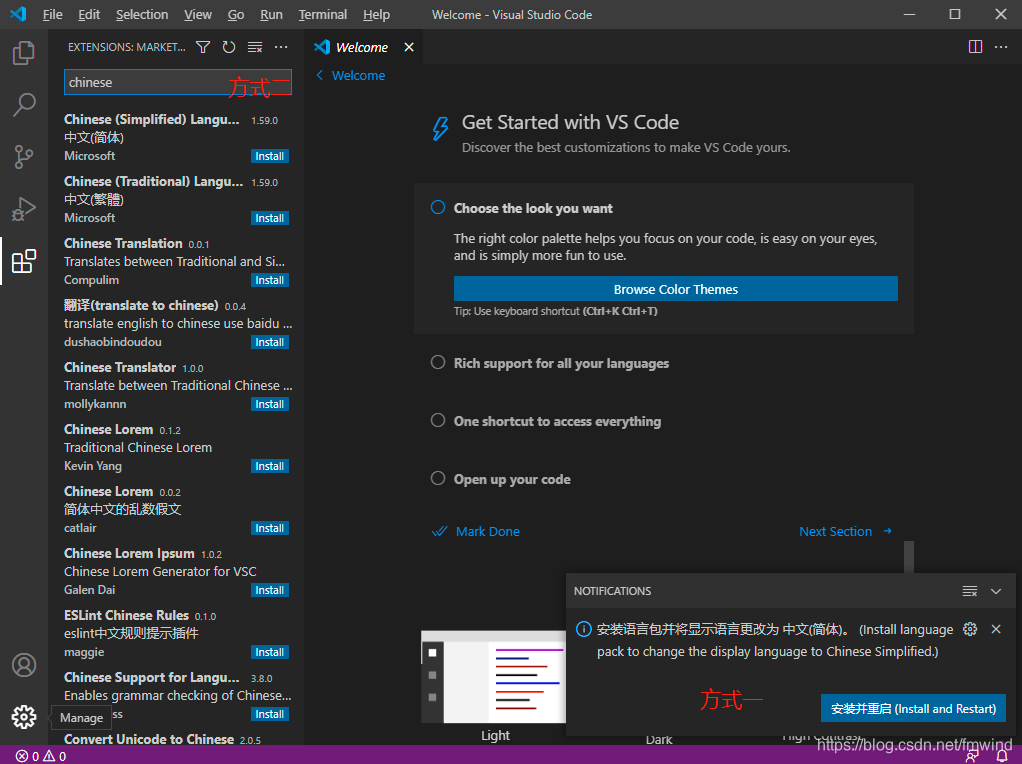1022x764 pixels.
Task: Install ESLint Chinese Rules by maggie
Action: pyautogui.click(x=269, y=652)
